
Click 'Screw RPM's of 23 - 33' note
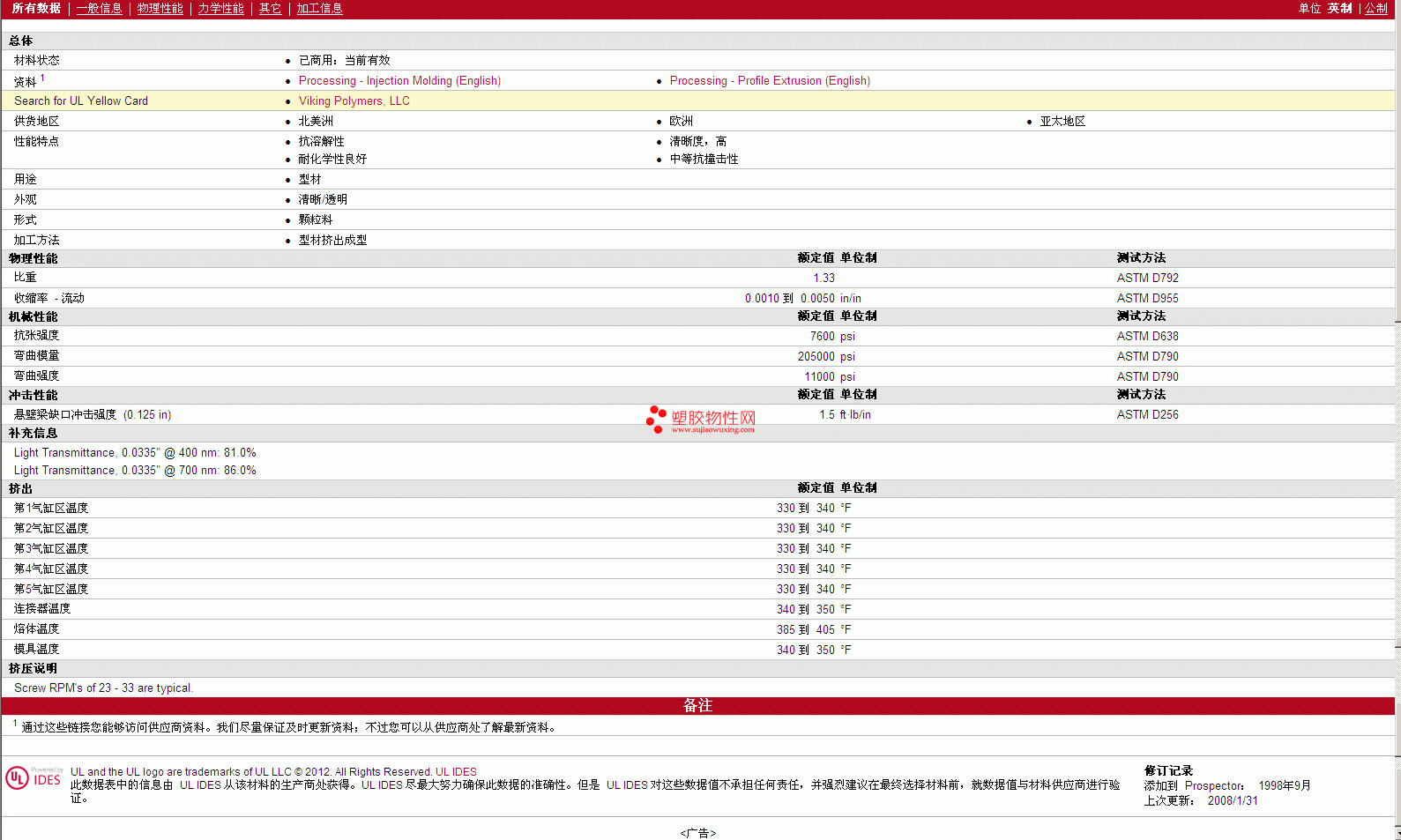(103, 688)
